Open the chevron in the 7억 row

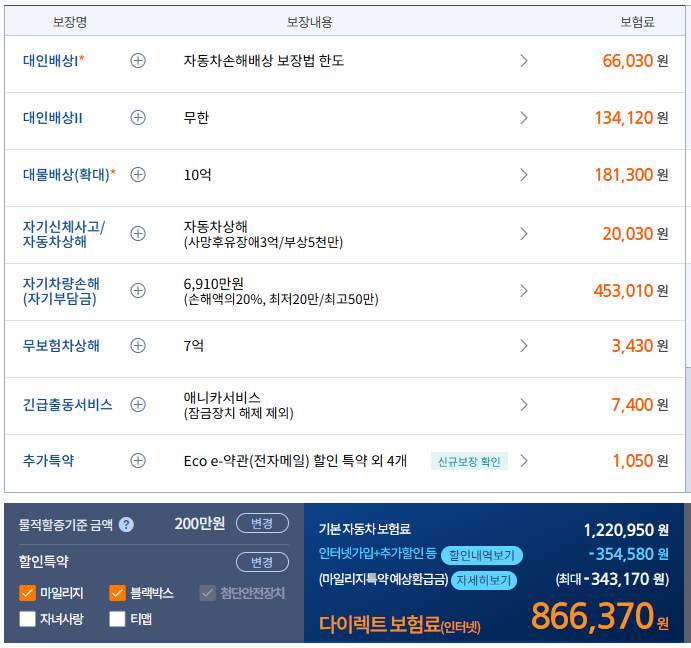524,346
